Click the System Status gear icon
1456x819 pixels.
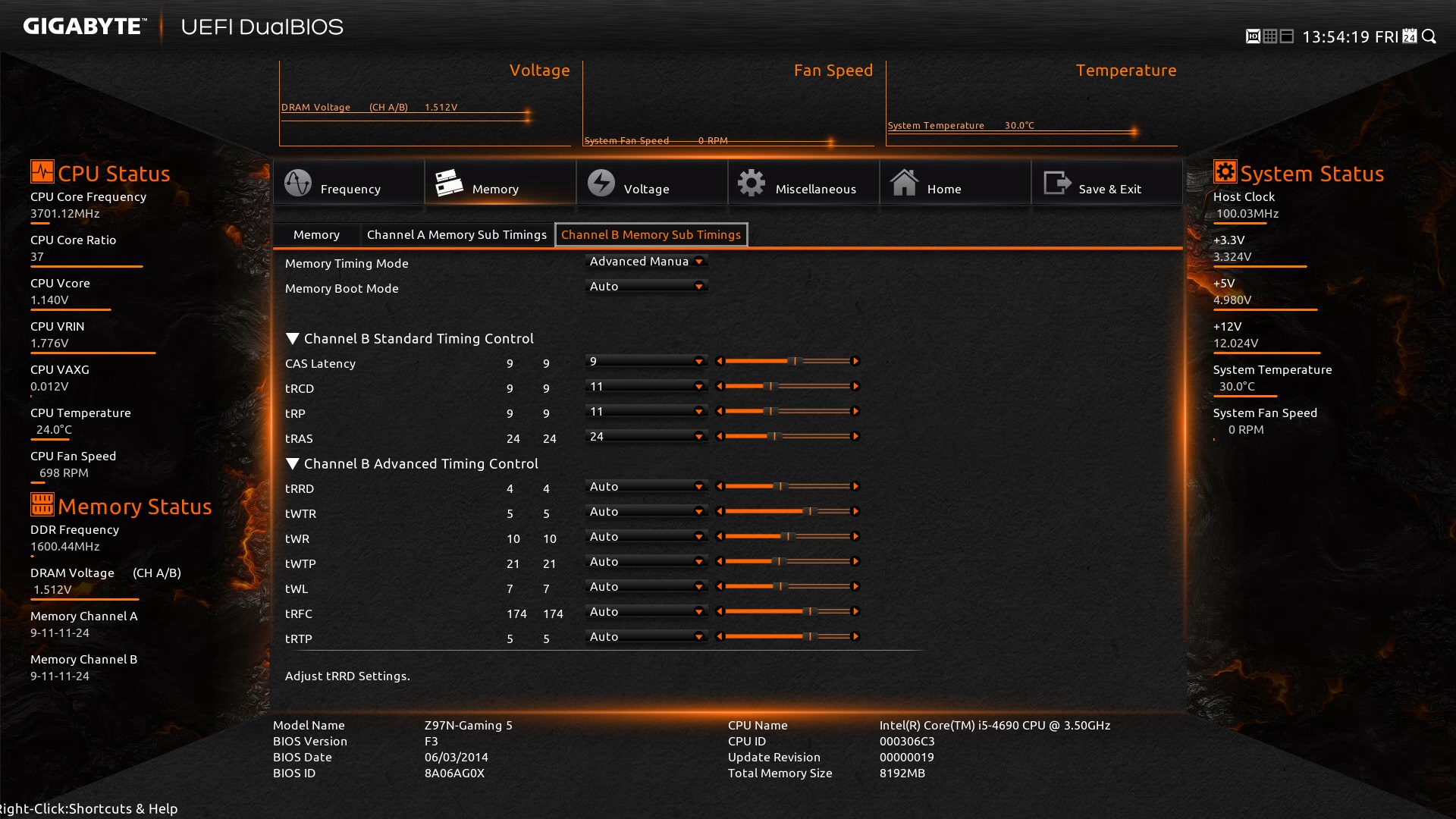(x=1225, y=171)
